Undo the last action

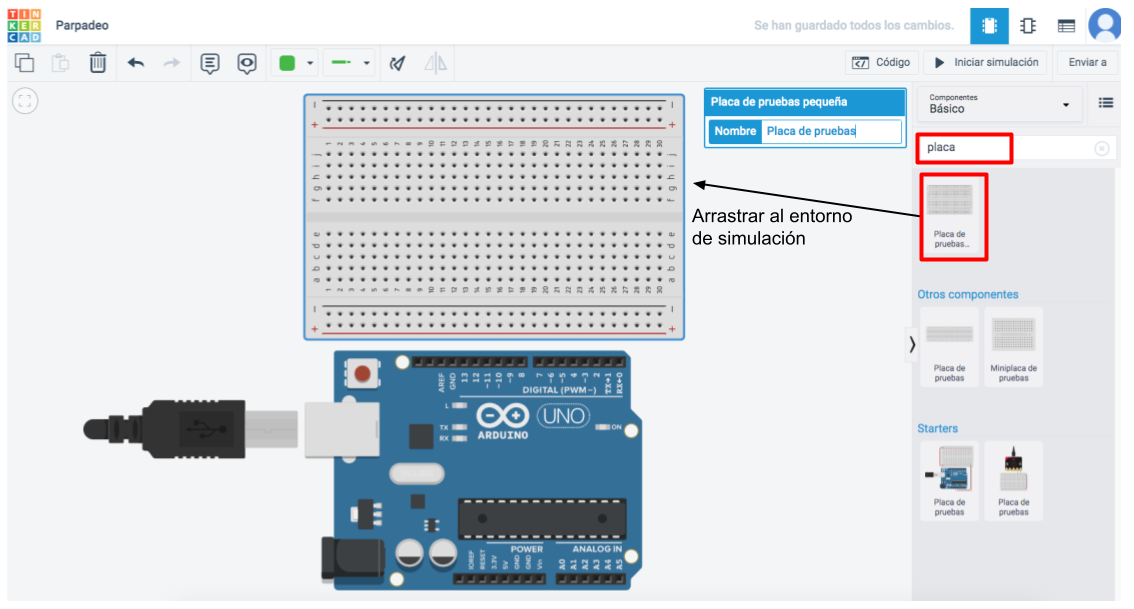(136, 63)
